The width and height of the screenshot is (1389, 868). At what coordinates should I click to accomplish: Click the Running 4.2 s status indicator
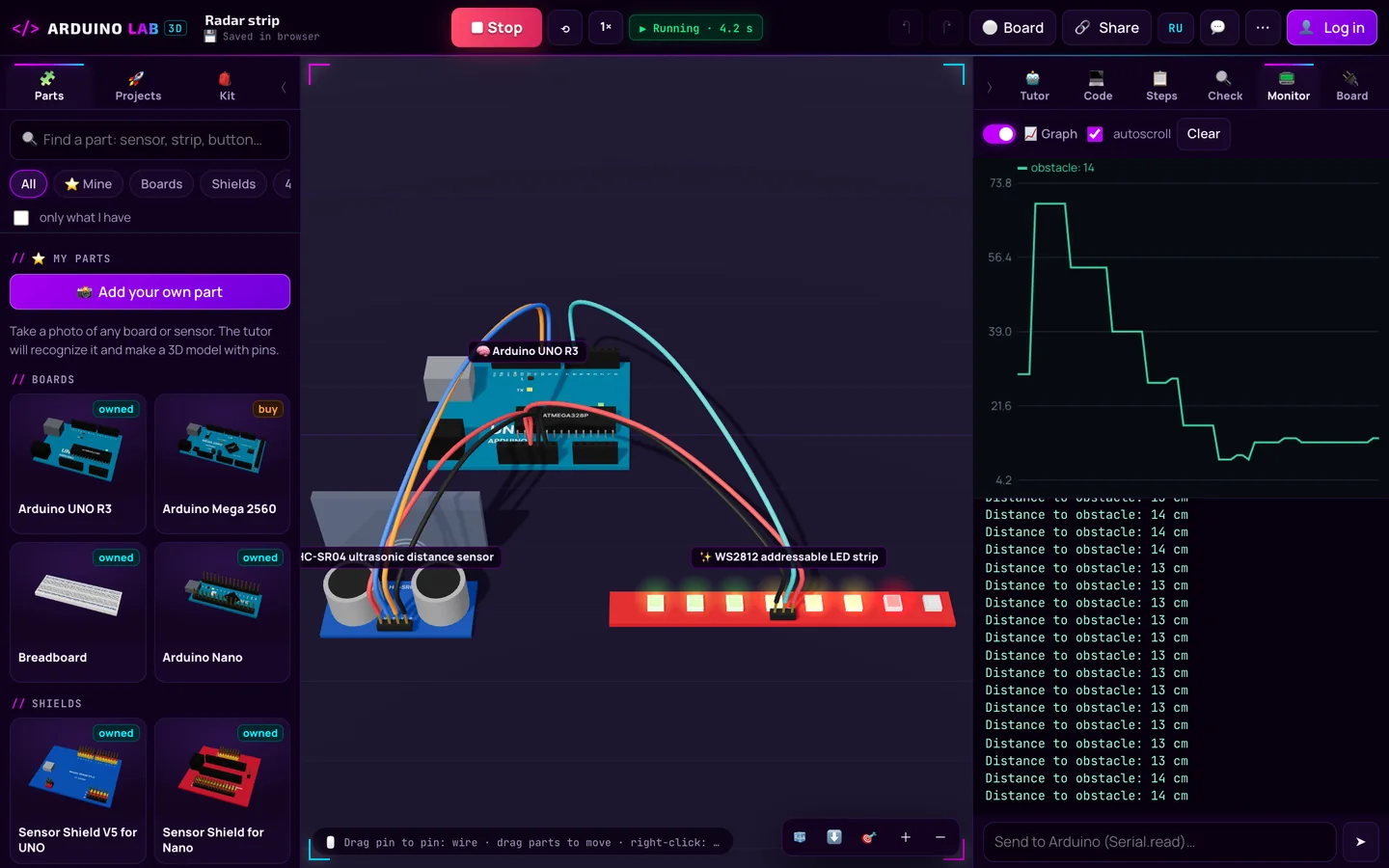pos(695,28)
